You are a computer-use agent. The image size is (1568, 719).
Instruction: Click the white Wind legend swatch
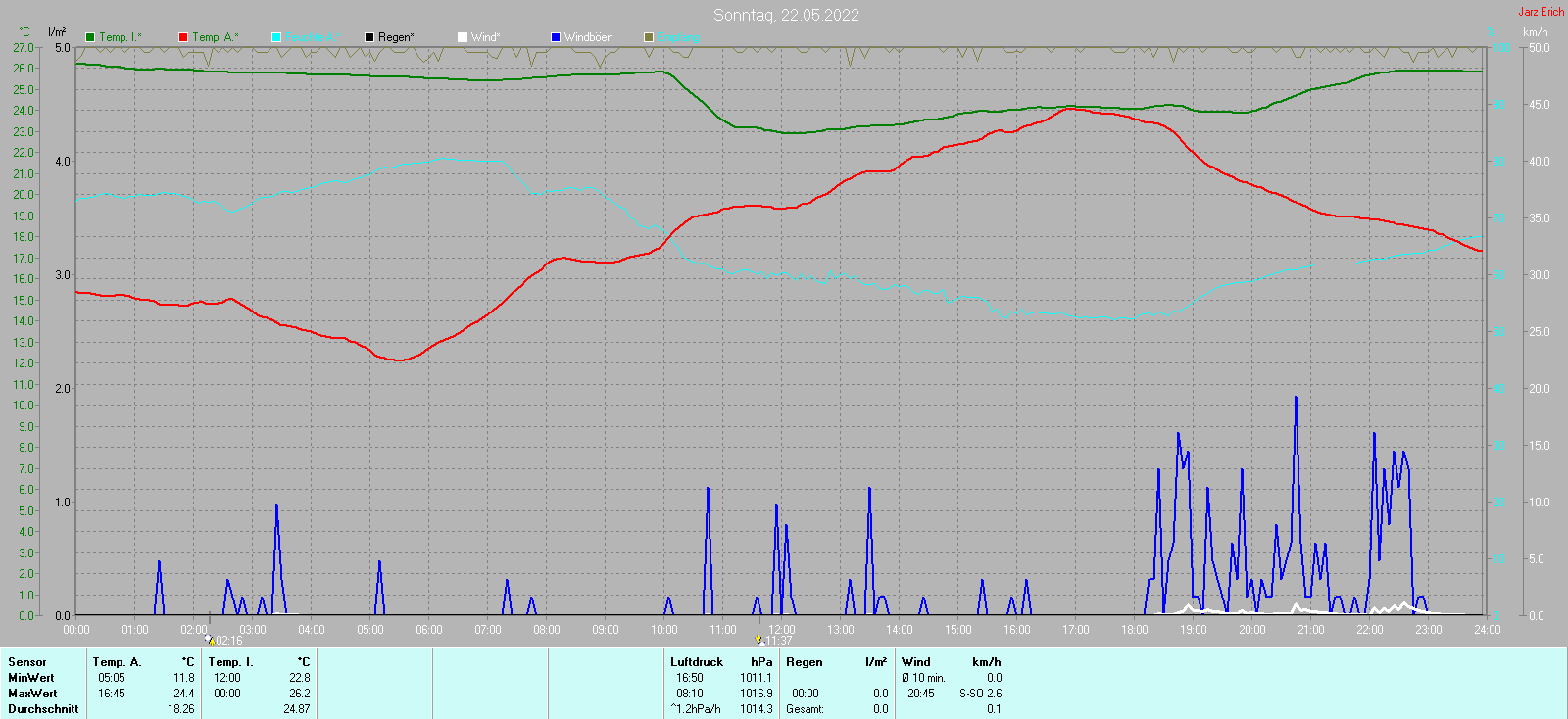click(x=463, y=37)
